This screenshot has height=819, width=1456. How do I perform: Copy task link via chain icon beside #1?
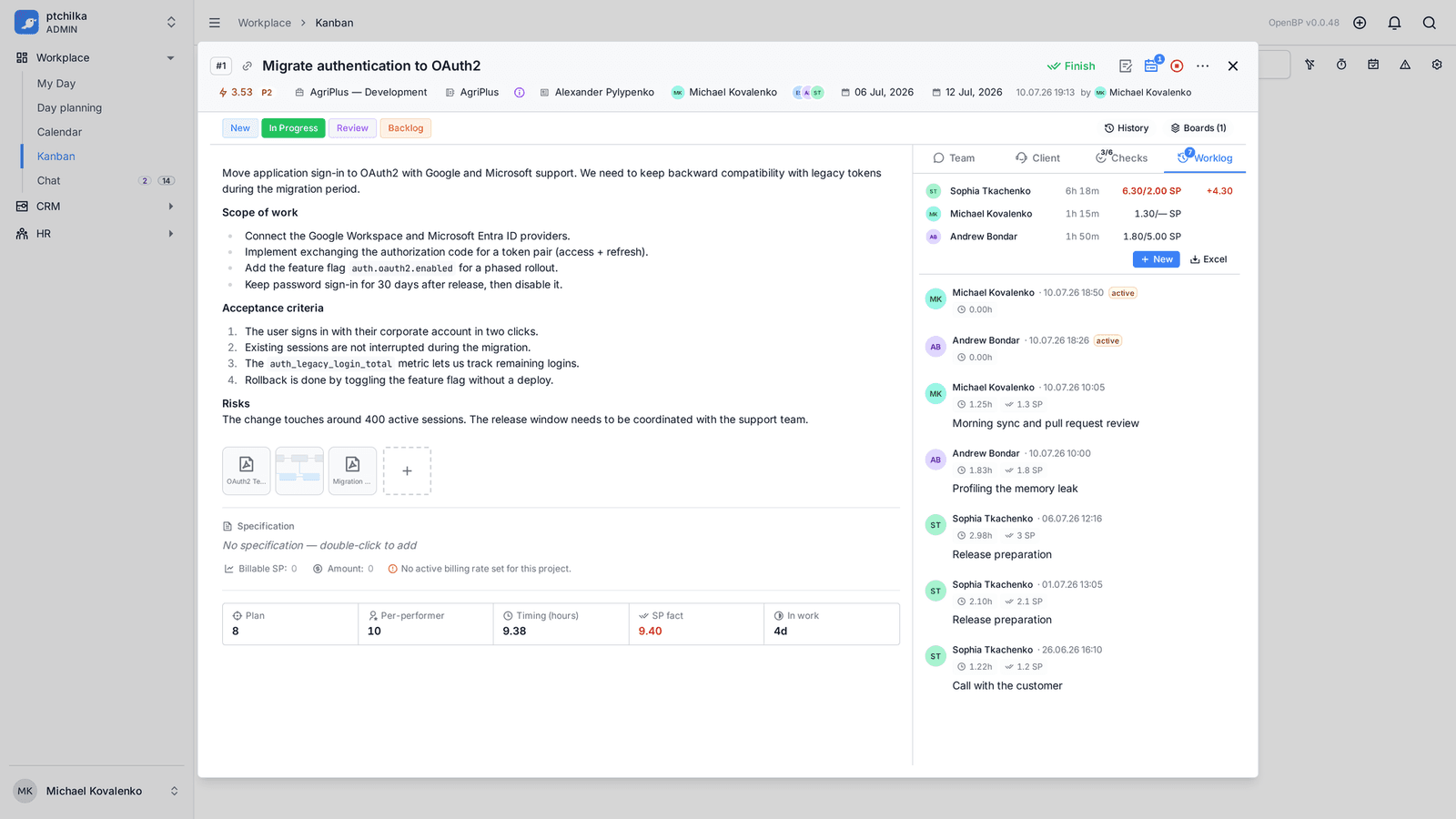click(x=247, y=66)
